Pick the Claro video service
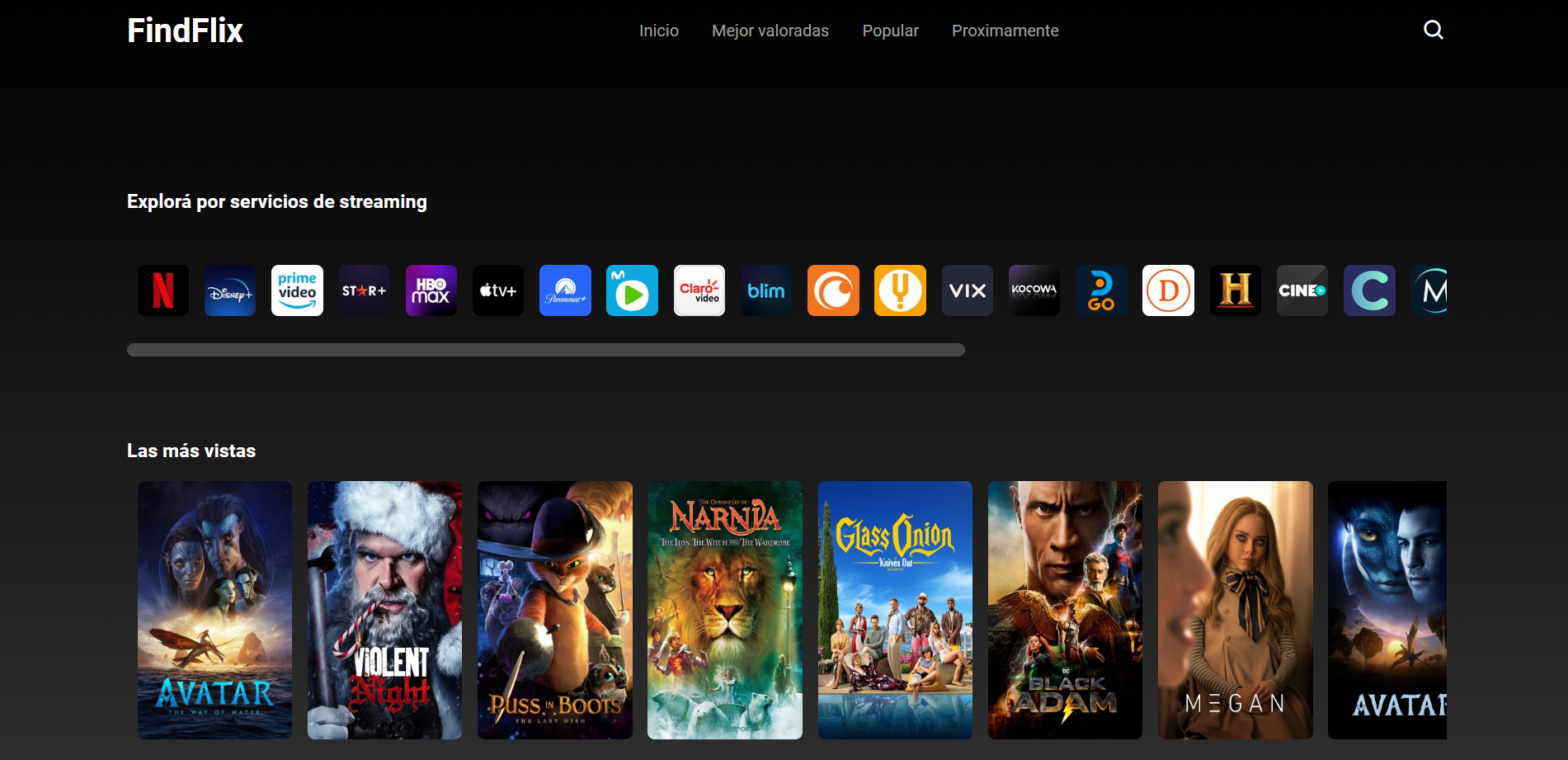The height and width of the screenshot is (760, 1568). [699, 290]
